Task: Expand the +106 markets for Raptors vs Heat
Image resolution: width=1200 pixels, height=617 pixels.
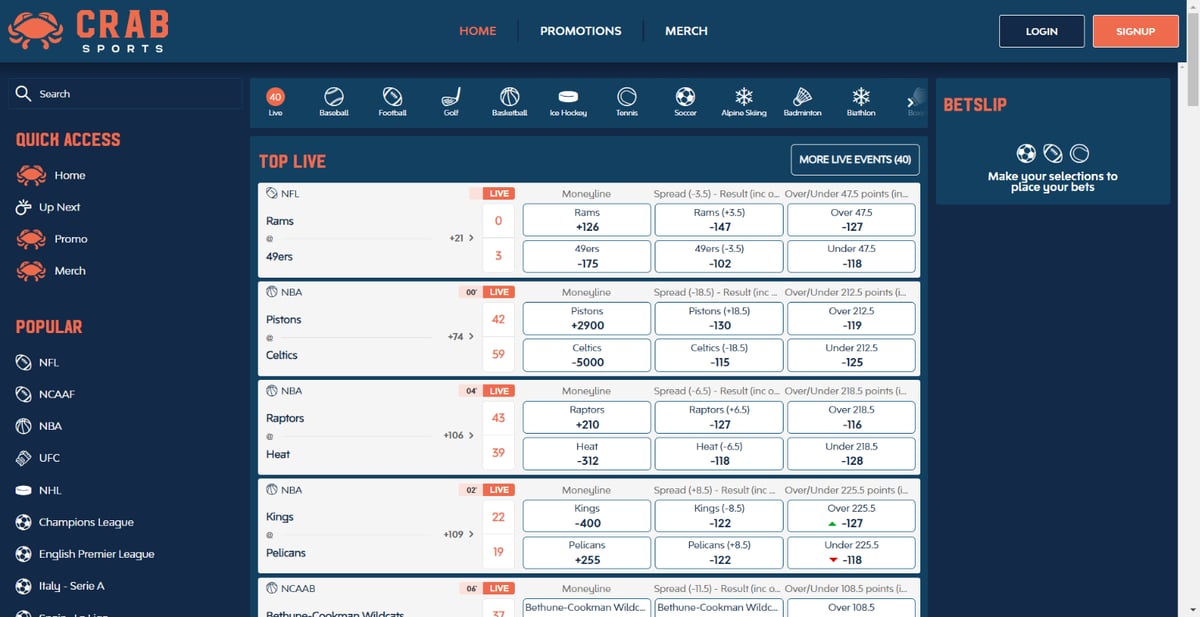Action: pos(460,435)
